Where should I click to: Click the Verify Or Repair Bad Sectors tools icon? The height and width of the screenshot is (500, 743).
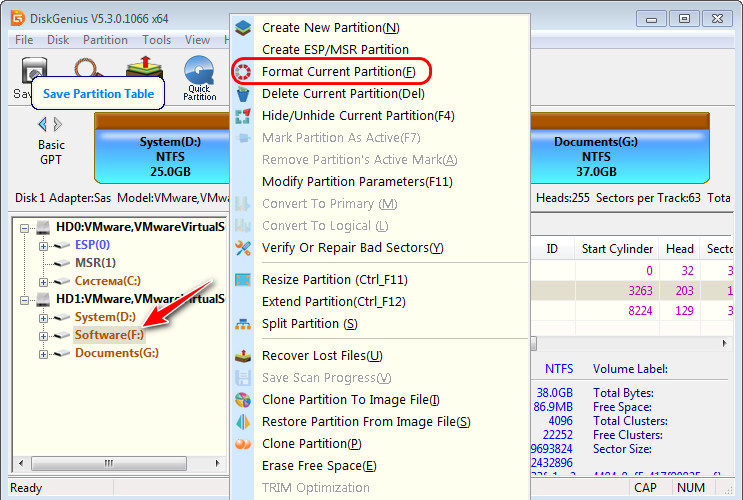[243, 248]
